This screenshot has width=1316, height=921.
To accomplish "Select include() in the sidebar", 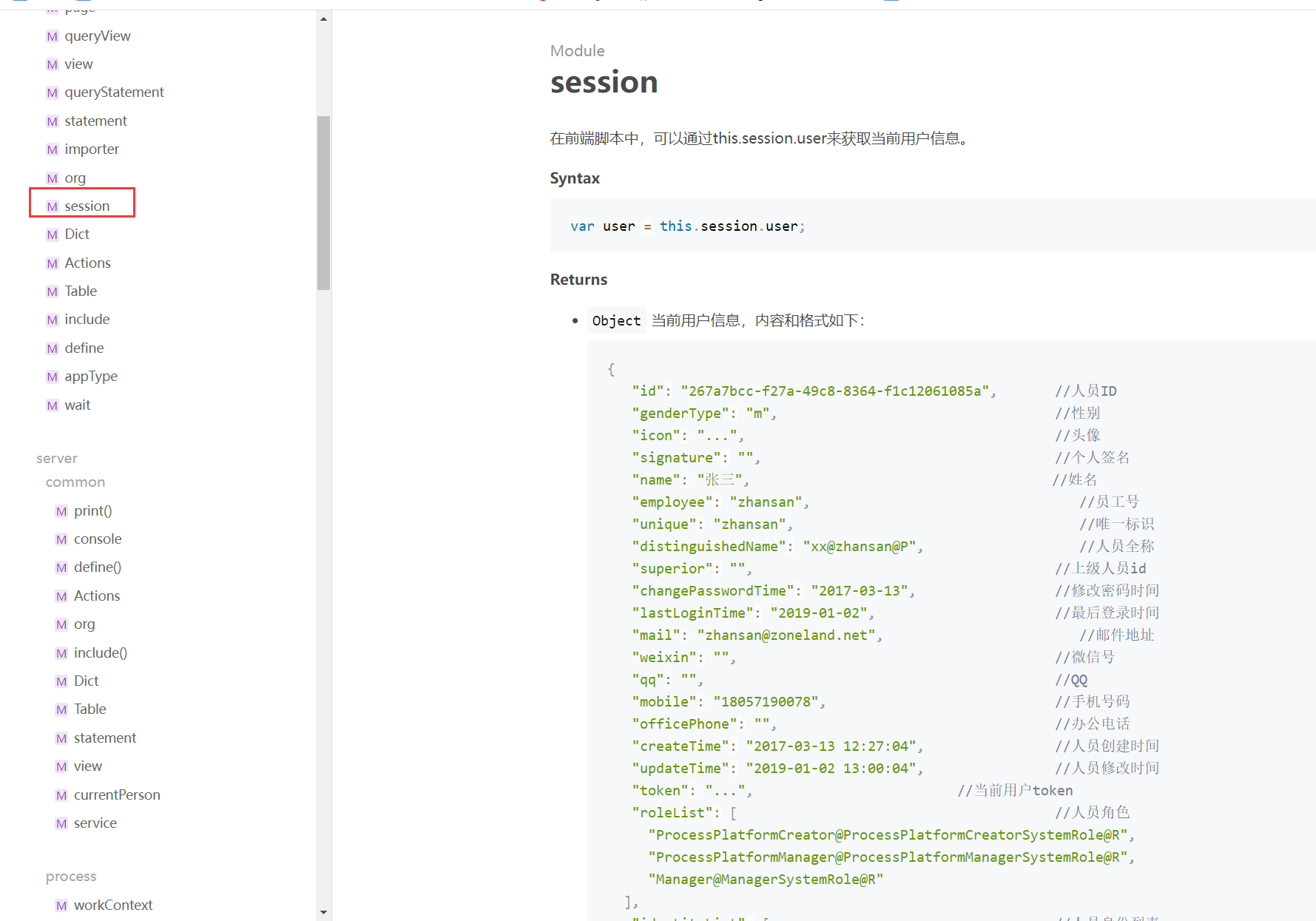I will [101, 652].
